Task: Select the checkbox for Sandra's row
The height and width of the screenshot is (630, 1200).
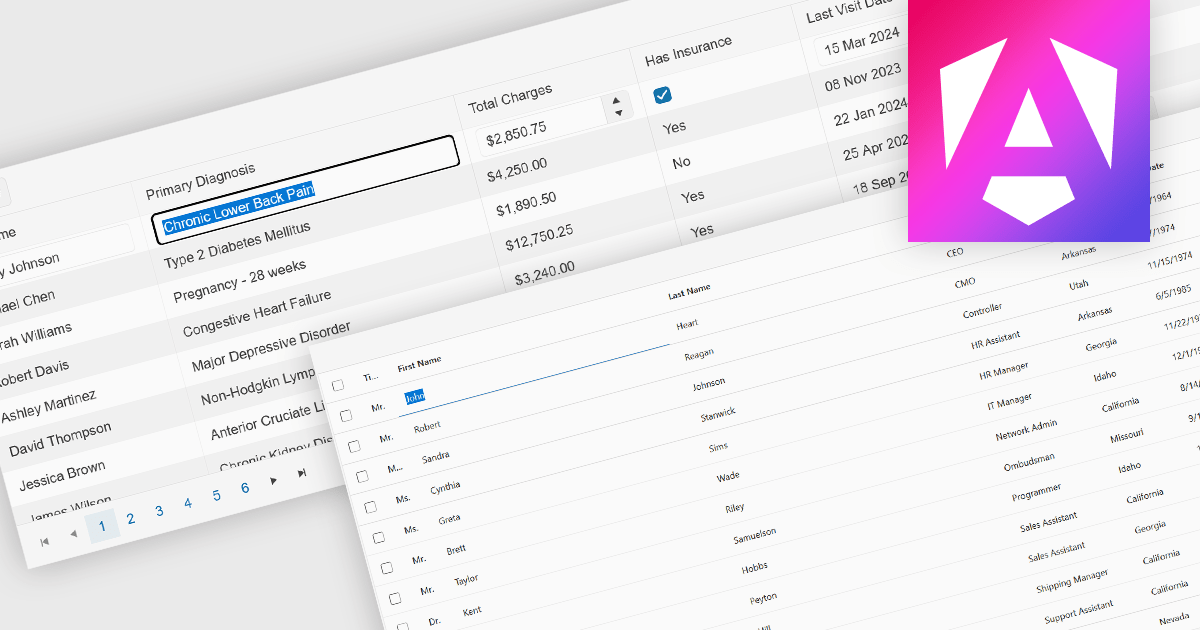Action: coord(362,475)
